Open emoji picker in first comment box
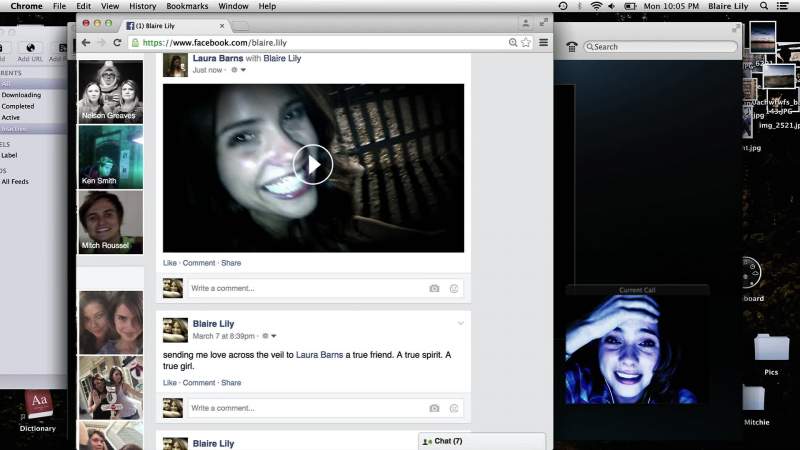This screenshot has width=800, height=450. [454, 288]
